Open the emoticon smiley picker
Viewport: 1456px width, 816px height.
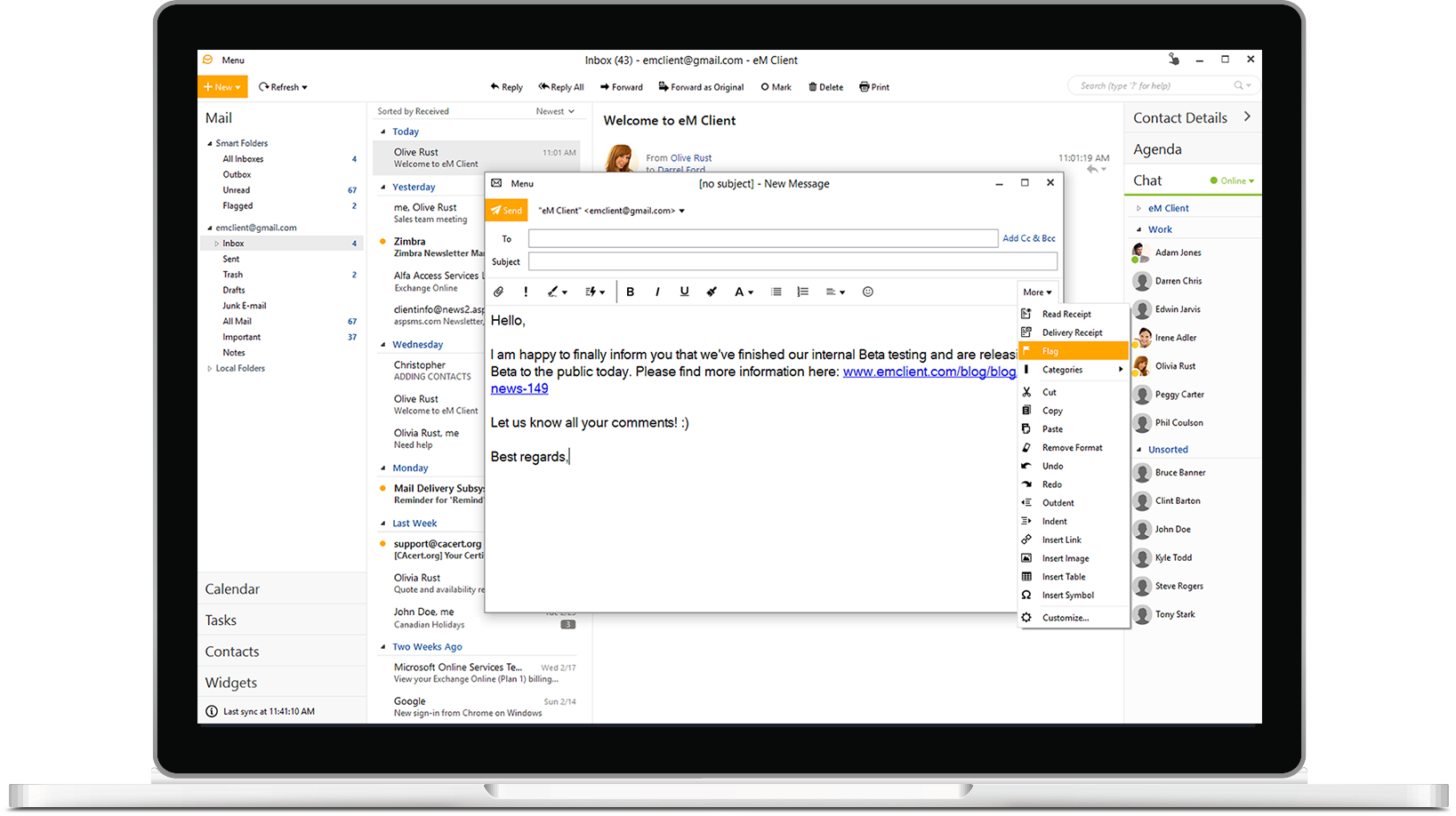click(868, 292)
